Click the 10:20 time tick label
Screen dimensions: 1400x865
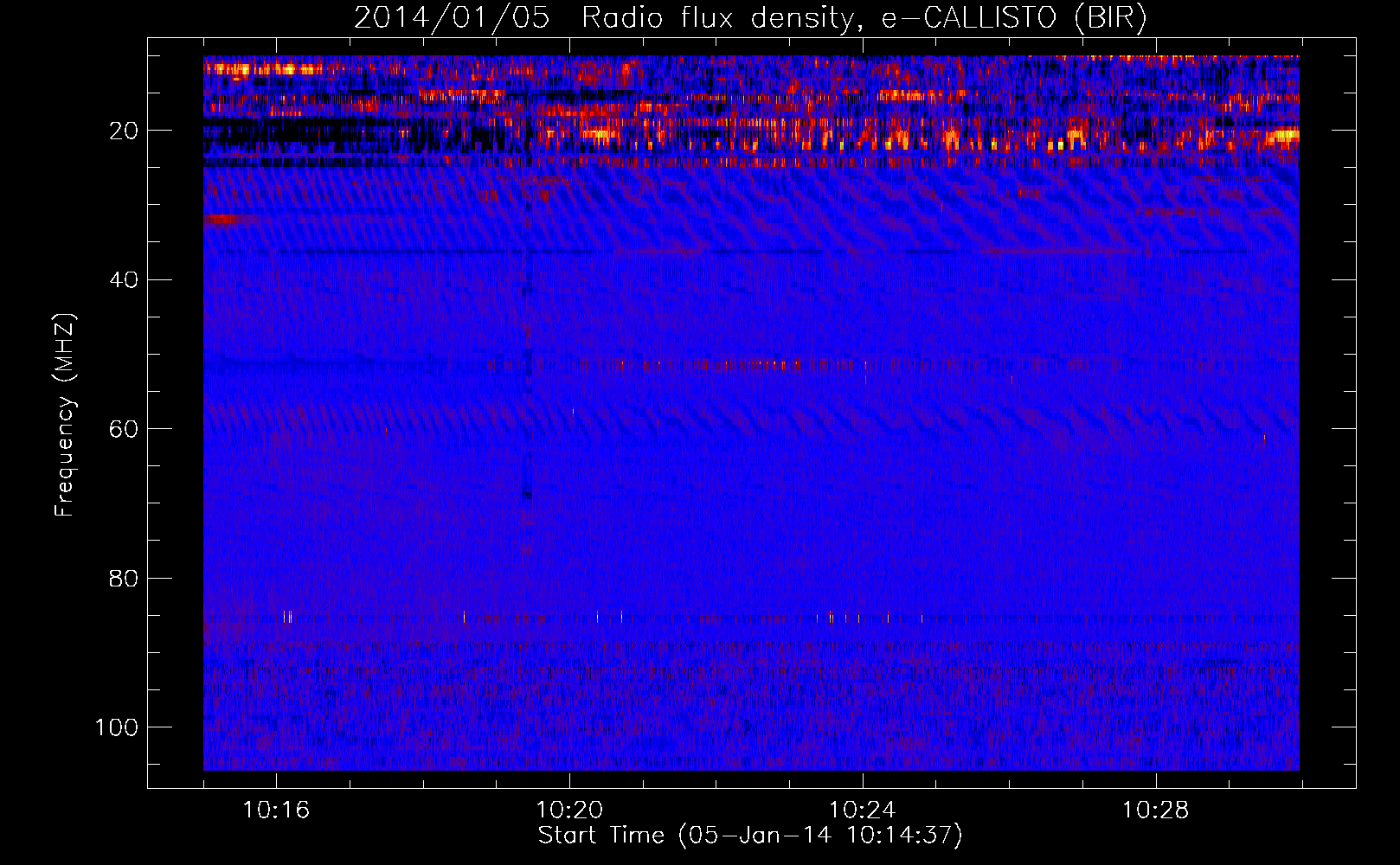coord(569,810)
